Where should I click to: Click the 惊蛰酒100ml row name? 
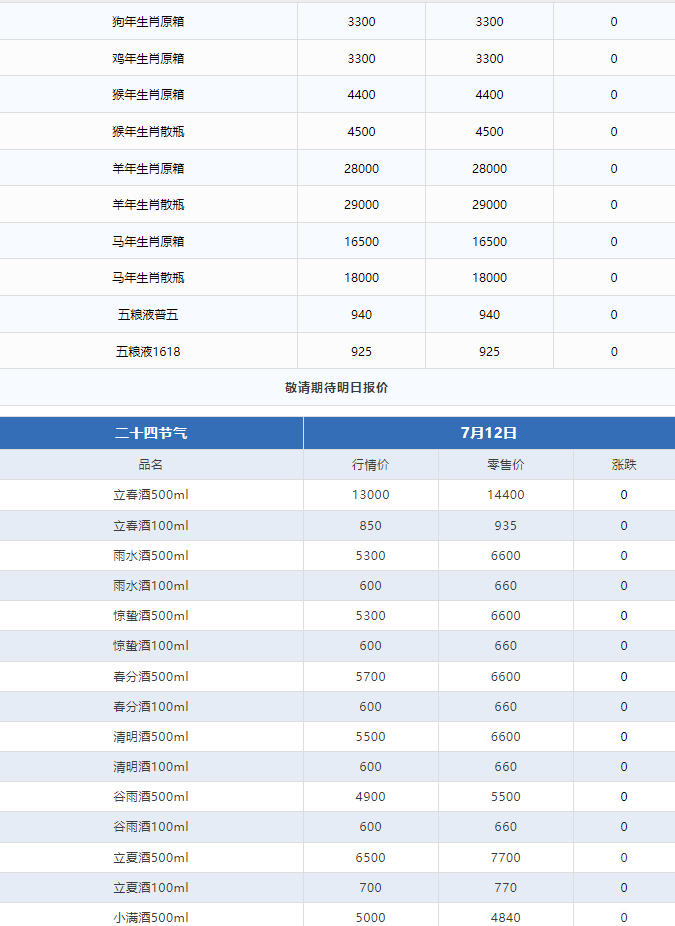tap(151, 645)
